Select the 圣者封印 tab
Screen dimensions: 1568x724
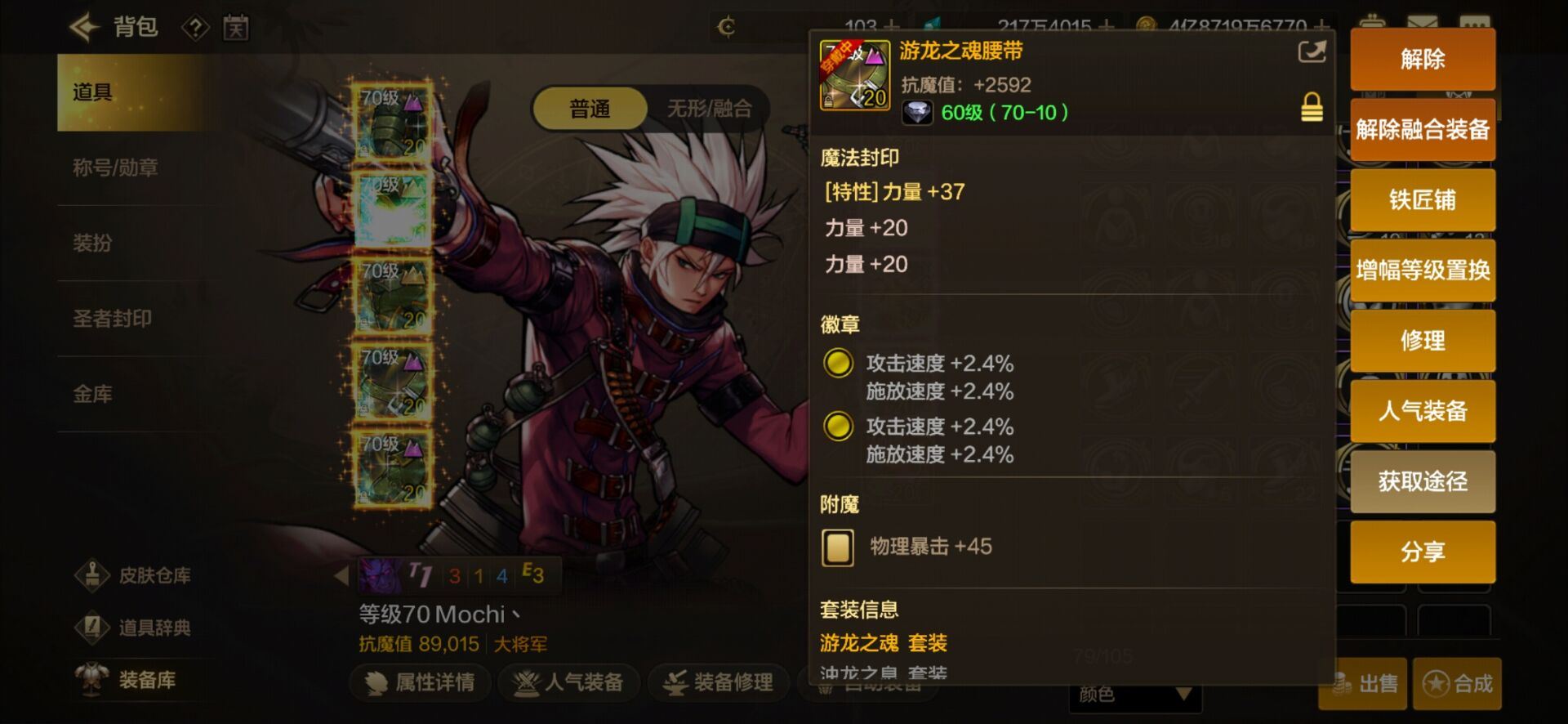113,319
